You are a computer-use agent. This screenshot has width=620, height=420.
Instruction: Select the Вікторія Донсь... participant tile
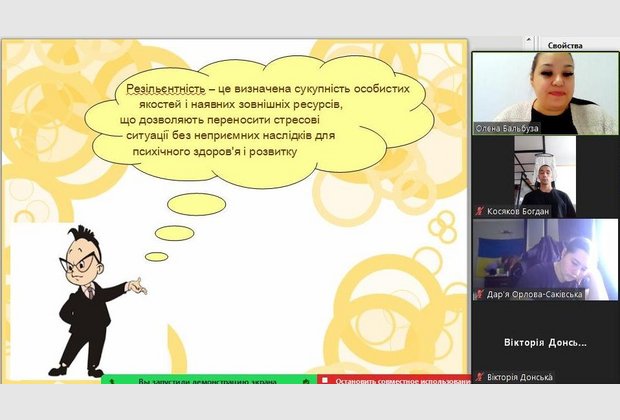(545, 342)
